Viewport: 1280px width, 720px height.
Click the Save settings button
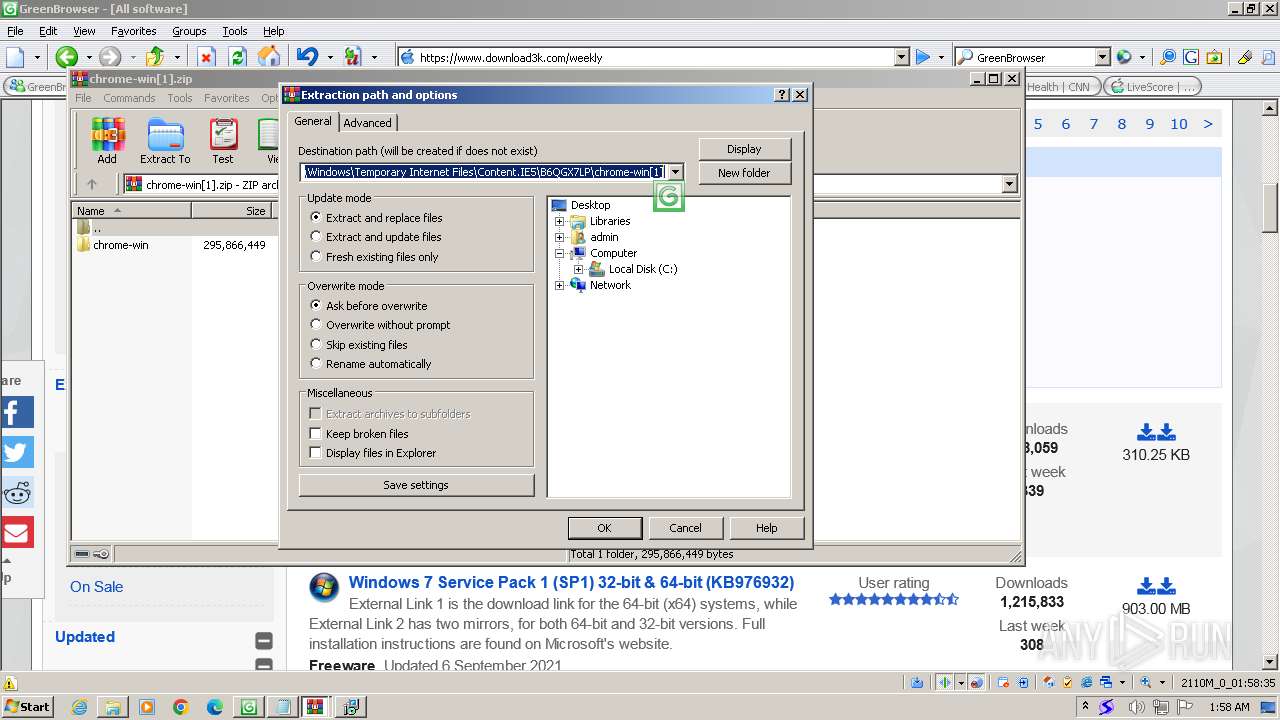pos(416,485)
